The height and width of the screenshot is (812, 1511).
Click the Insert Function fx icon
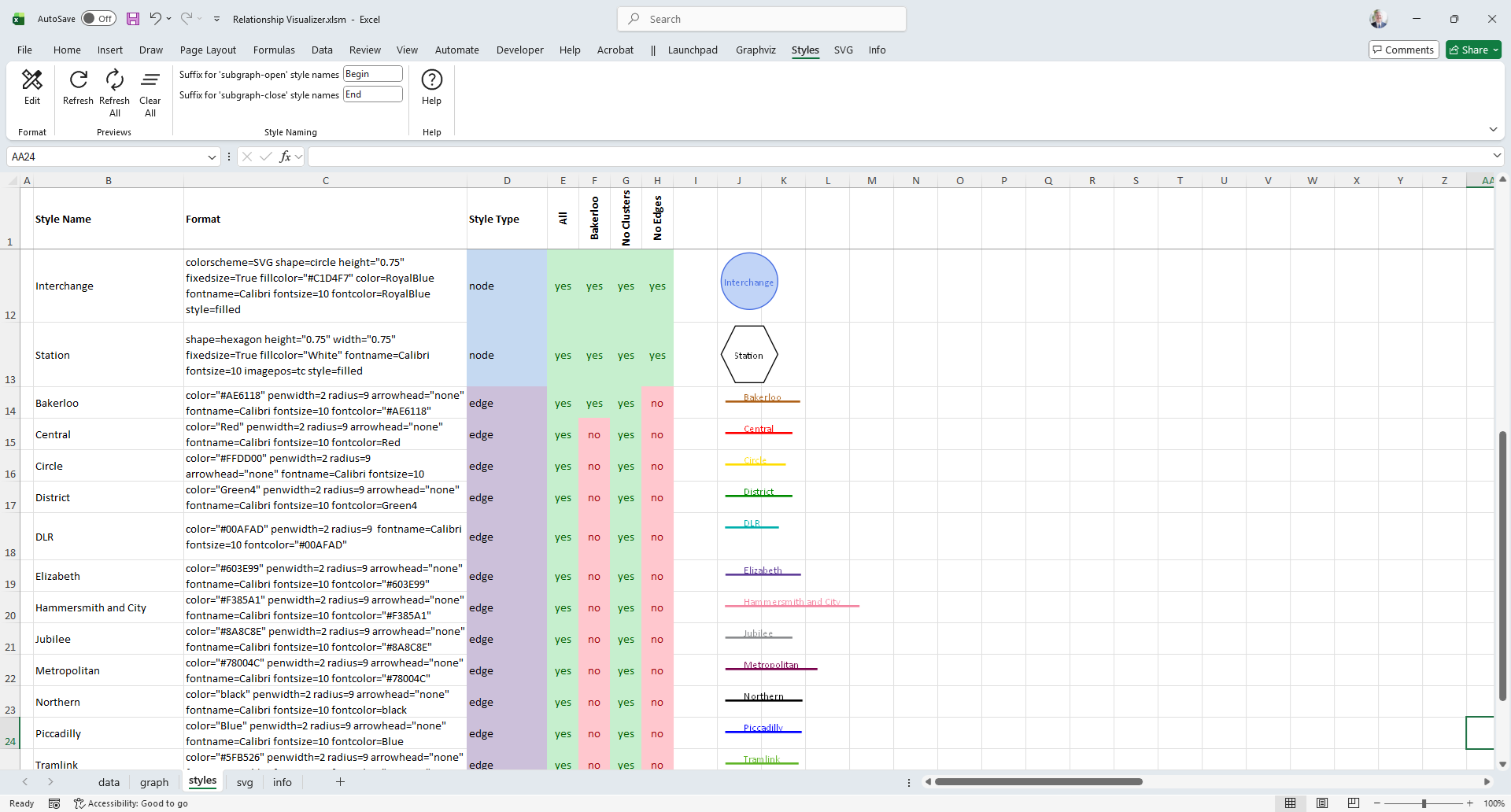click(285, 157)
